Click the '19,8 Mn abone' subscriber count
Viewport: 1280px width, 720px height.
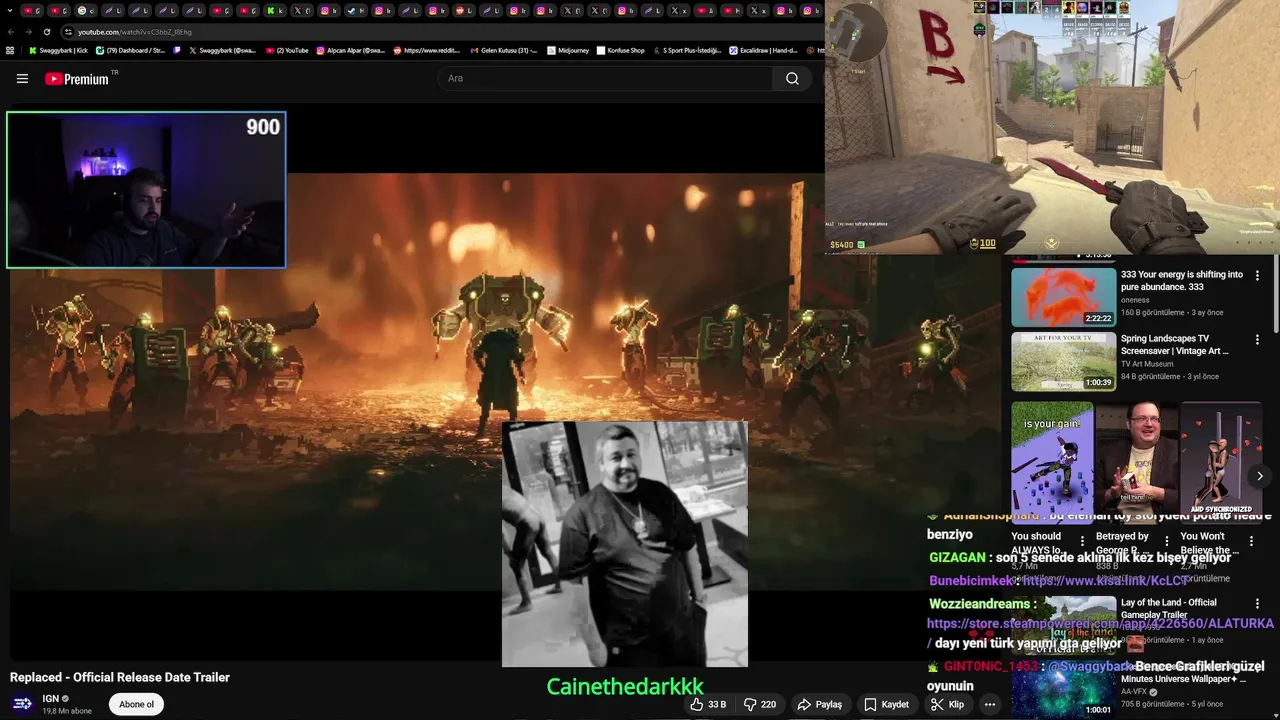point(67,711)
